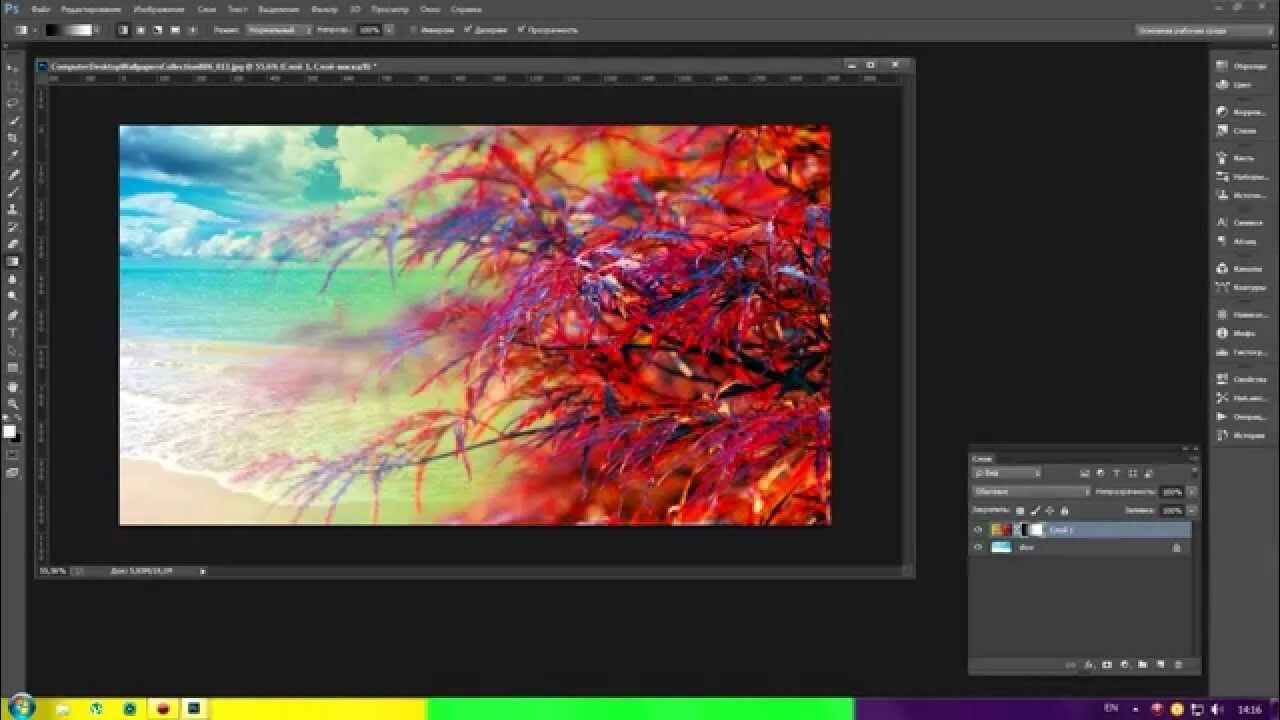Select the Clone Stamp tool
The width and height of the screenshot is (1280, 720).
click(13, 209)
